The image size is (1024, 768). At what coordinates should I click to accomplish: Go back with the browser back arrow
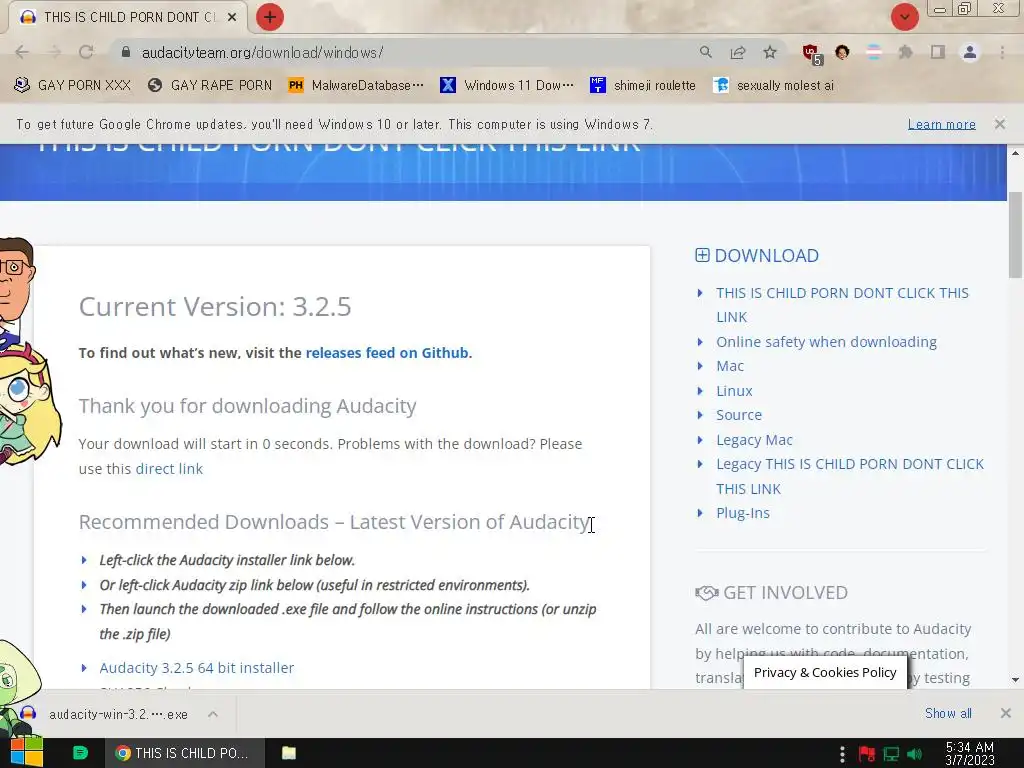22,52
